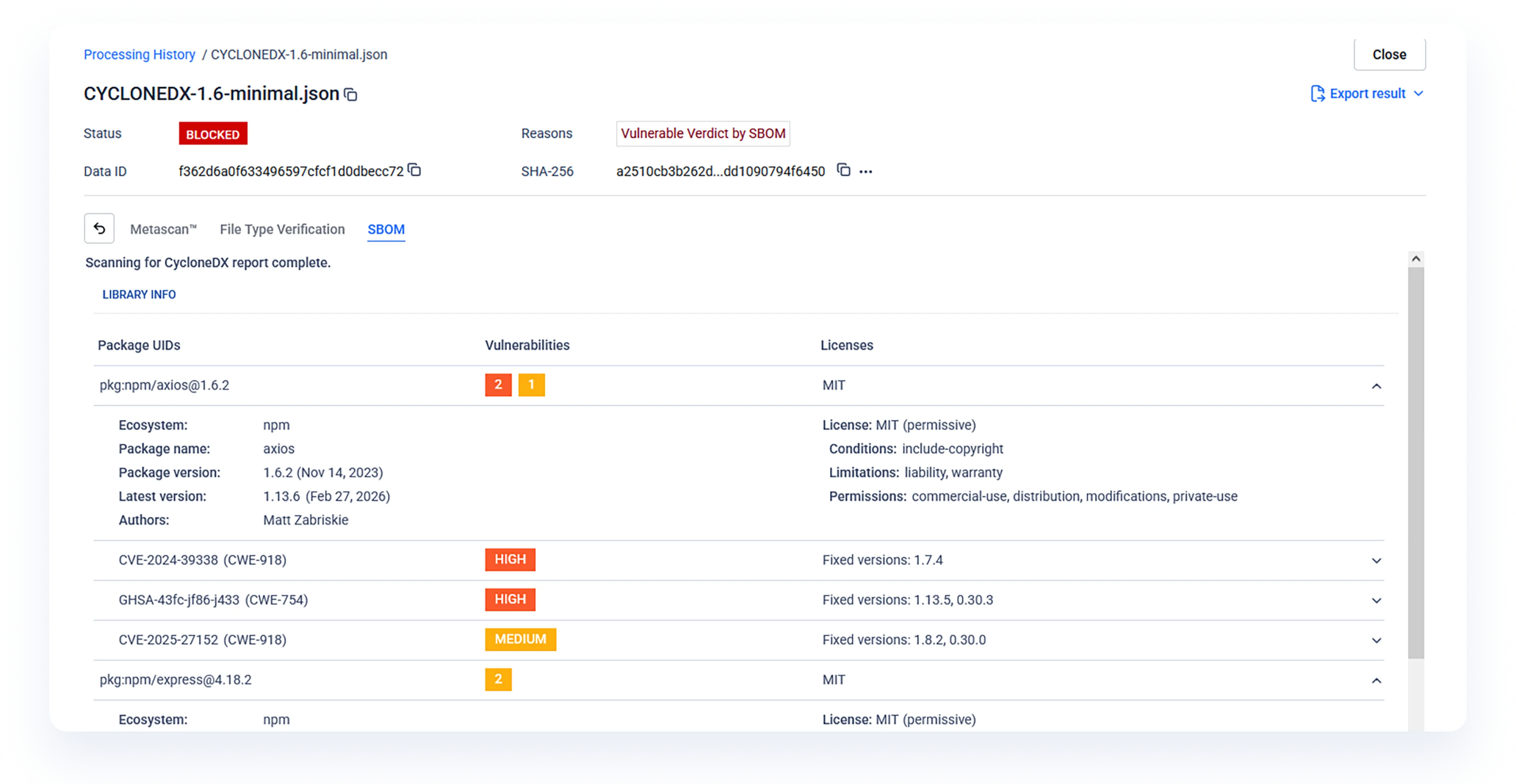Expand CVE-2025-27152 details

pyautogui.click(x=1376, y=640)
